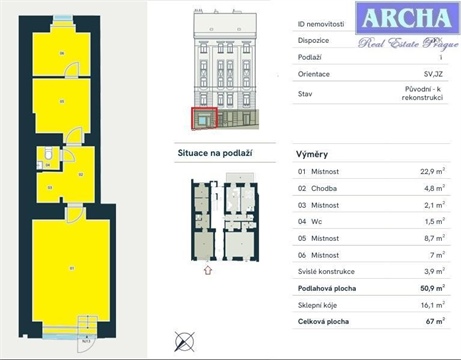Screen dimensions: 461x360
Task: Click the 'Celková plocha' 67 m² row
Action: pos(371,321)
